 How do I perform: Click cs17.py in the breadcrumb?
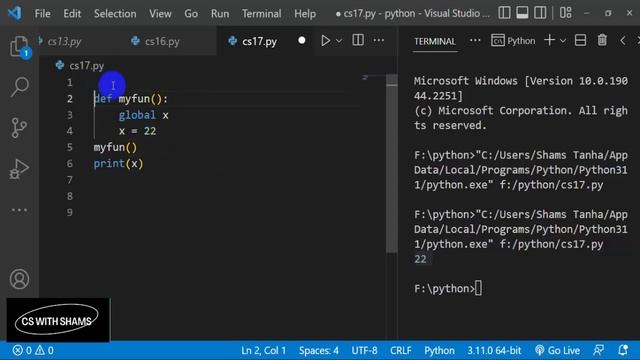(87, 66)
